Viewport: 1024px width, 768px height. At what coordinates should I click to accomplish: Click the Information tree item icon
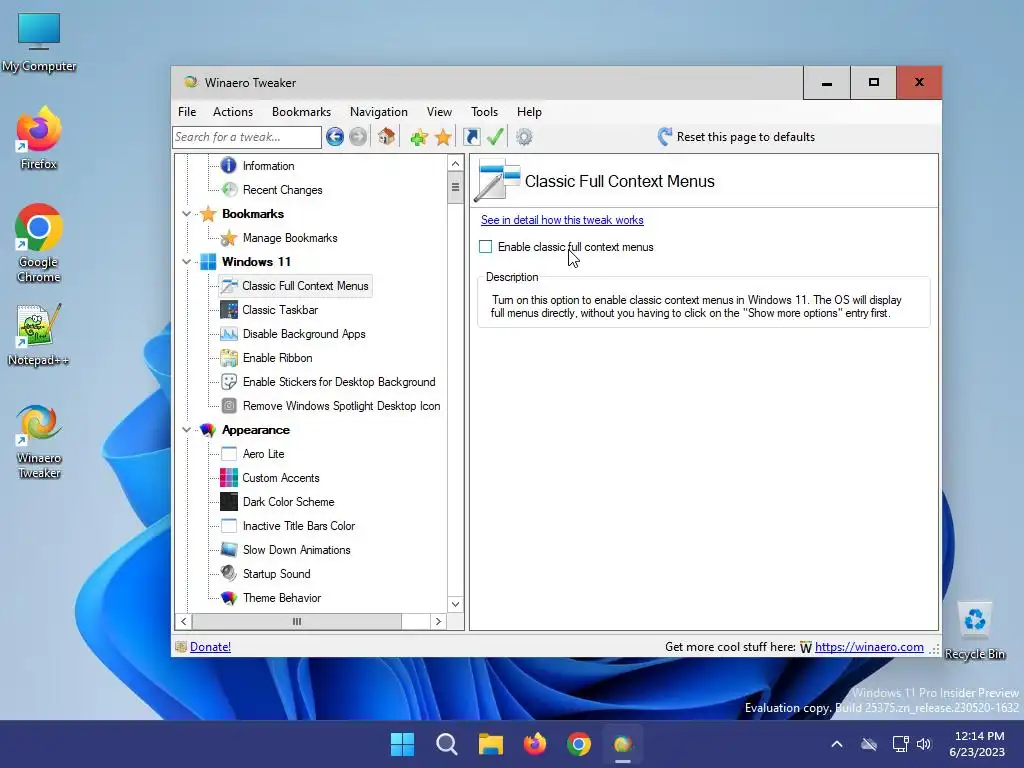(x=229, y=165)
